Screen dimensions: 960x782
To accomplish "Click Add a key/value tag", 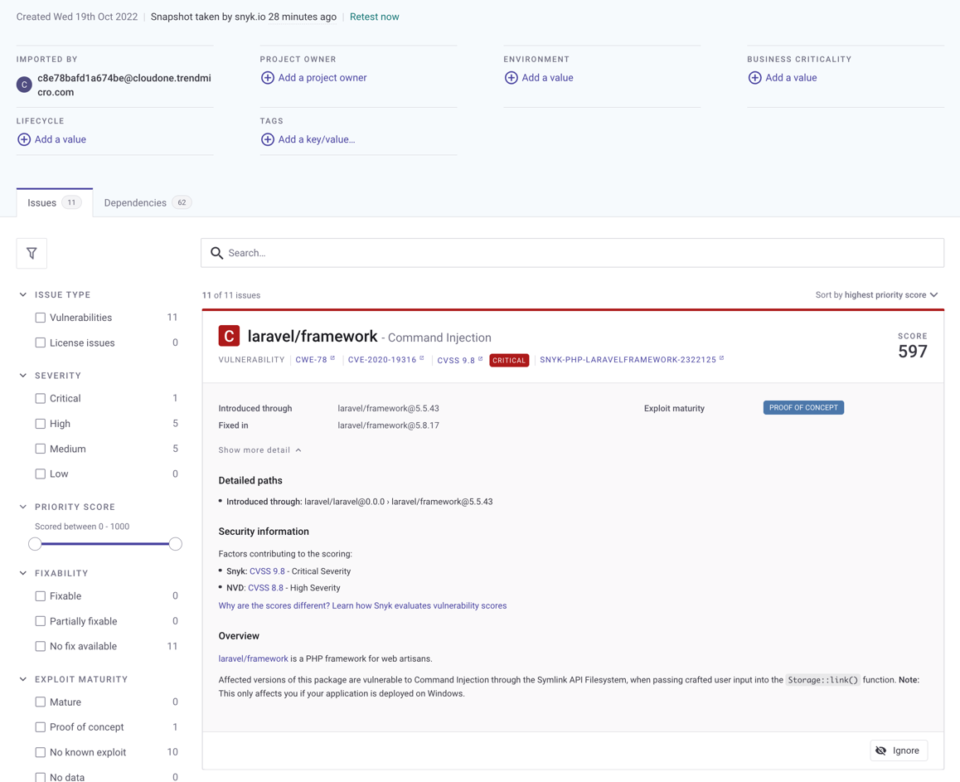I will pos(308,140).
